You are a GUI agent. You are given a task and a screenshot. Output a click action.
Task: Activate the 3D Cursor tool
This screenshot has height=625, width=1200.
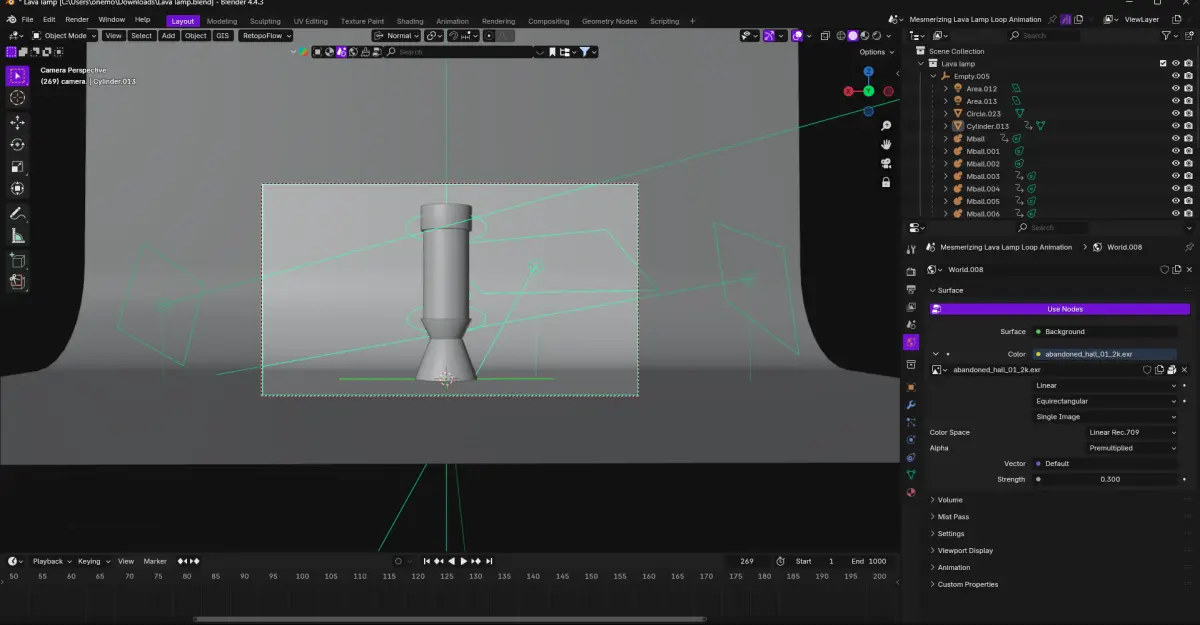[x=17, y=98]
